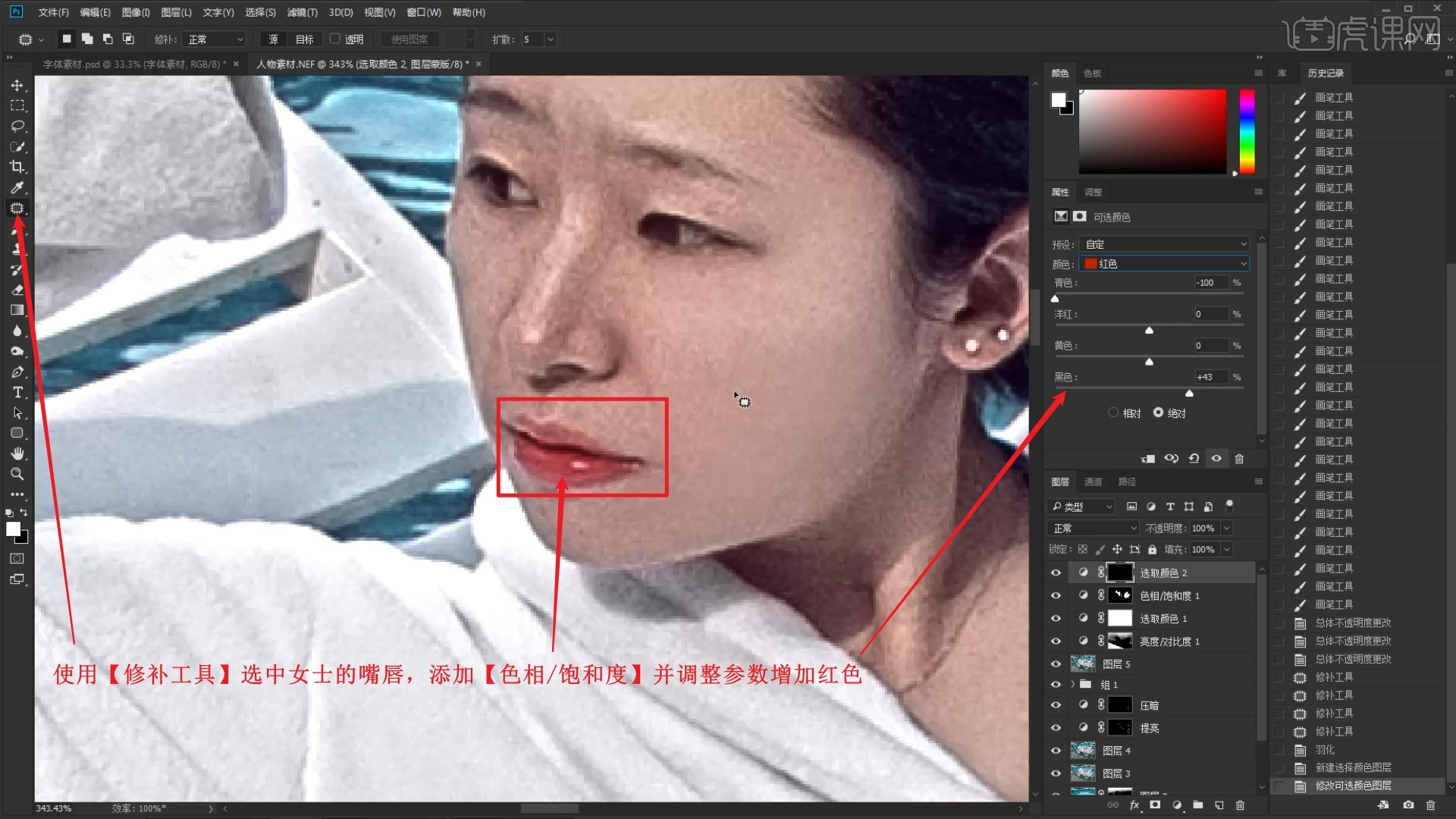Click the delete layer trash icon
1456x819 pixels.
pos(1240,805)
